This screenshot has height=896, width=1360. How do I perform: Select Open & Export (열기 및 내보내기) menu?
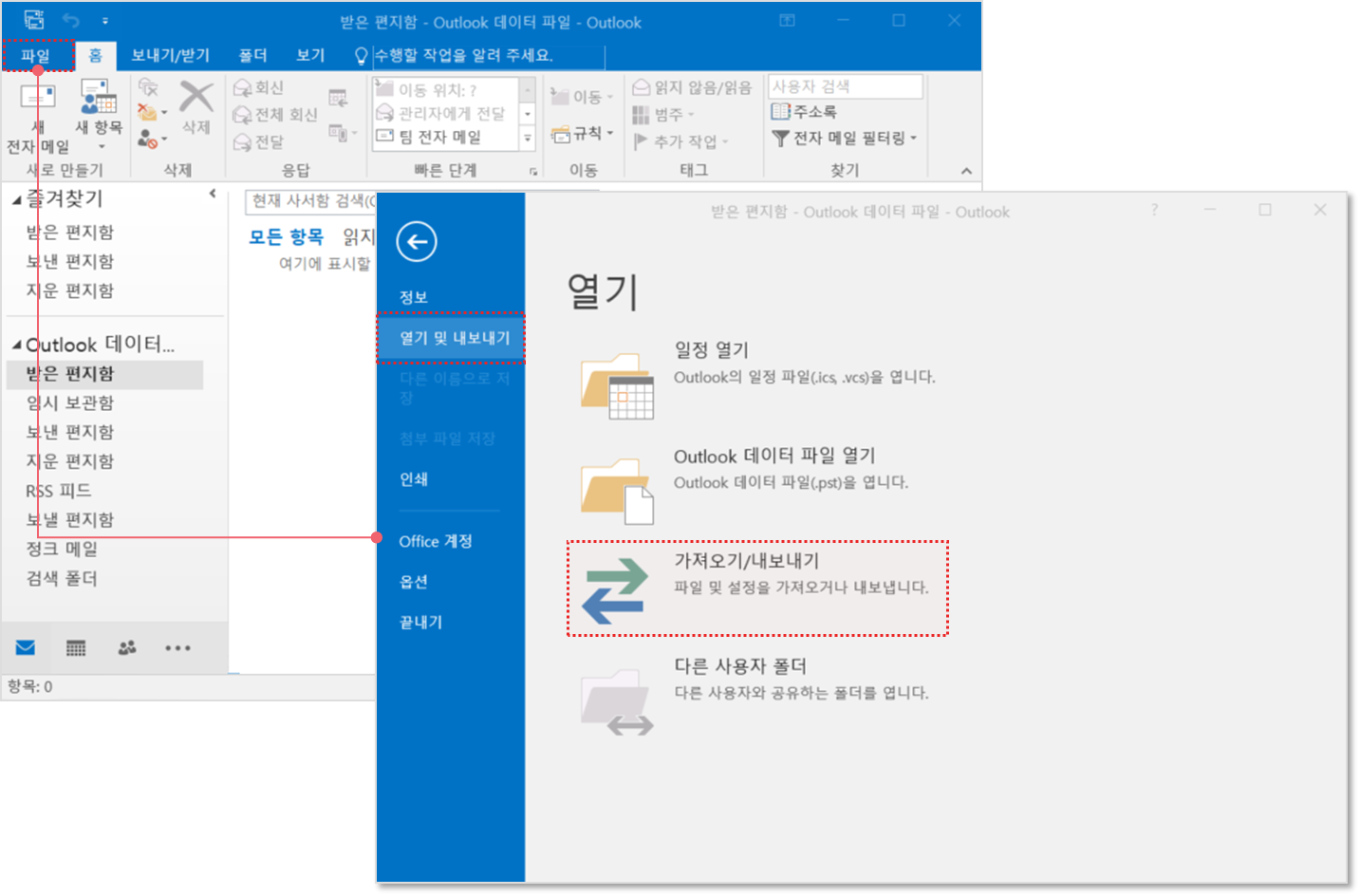tap(454, 338)
